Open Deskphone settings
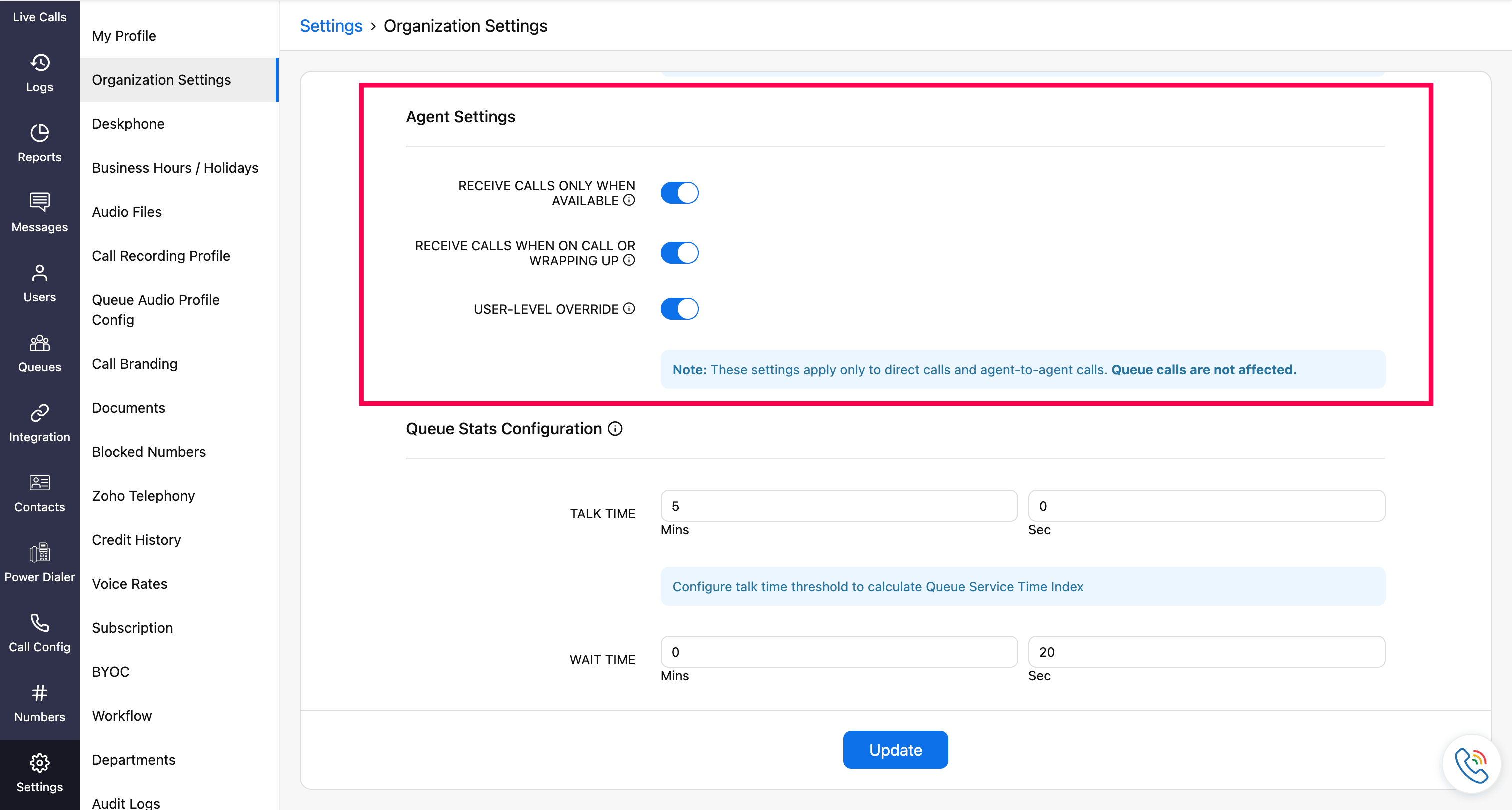 (128, 124)
